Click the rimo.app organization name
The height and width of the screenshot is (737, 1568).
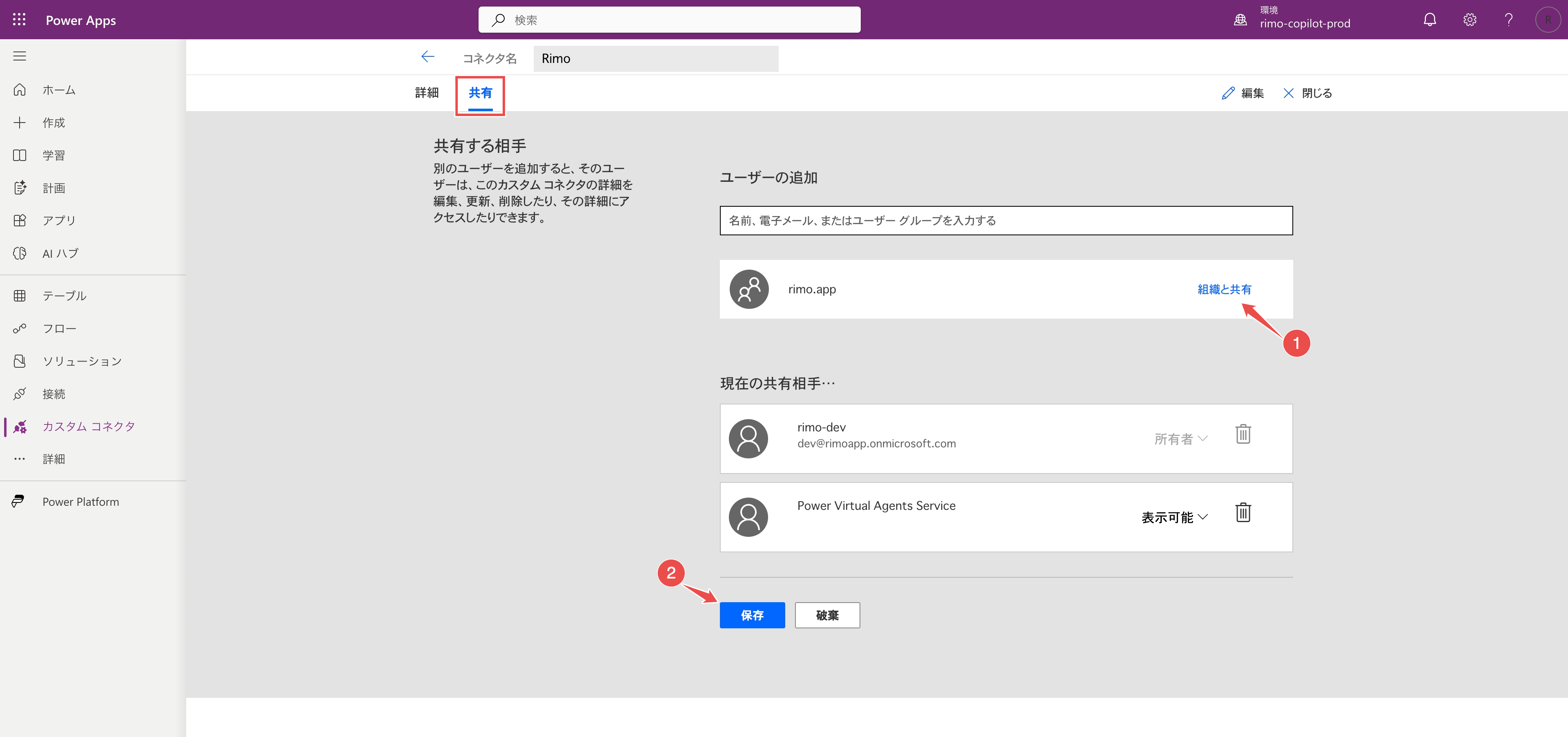pos(811,289)
